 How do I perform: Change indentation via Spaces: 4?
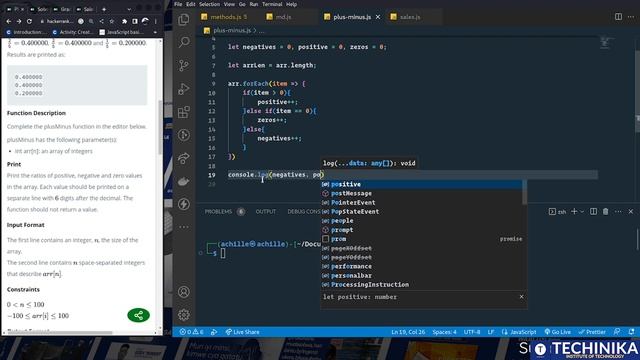coord(444,332)
